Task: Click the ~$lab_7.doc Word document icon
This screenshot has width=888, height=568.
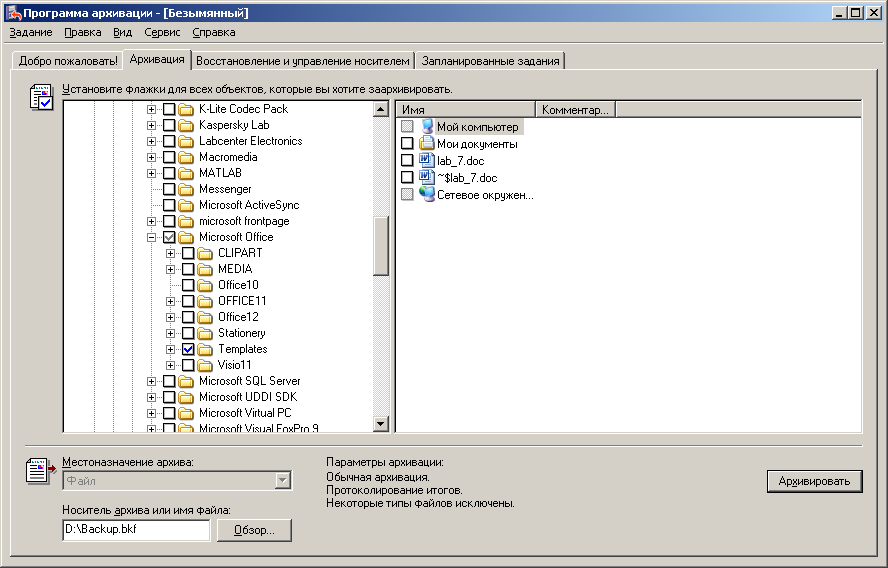Action: coord(426,177)
